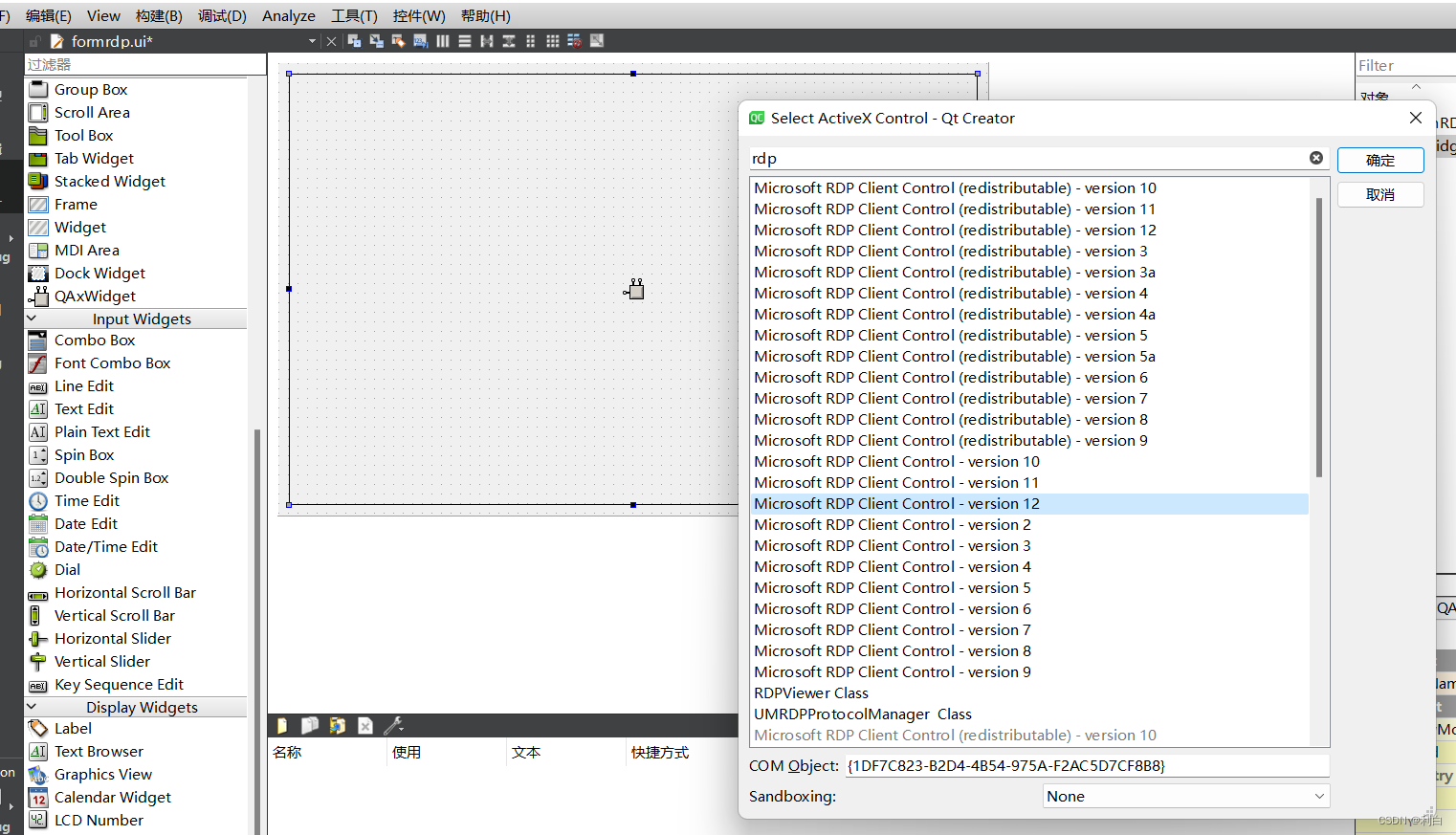This screenshot has height=835, width=1456.
Task: Pick the Font Combo Box widget
Action: pyautogui.click(x=112, y=363)
